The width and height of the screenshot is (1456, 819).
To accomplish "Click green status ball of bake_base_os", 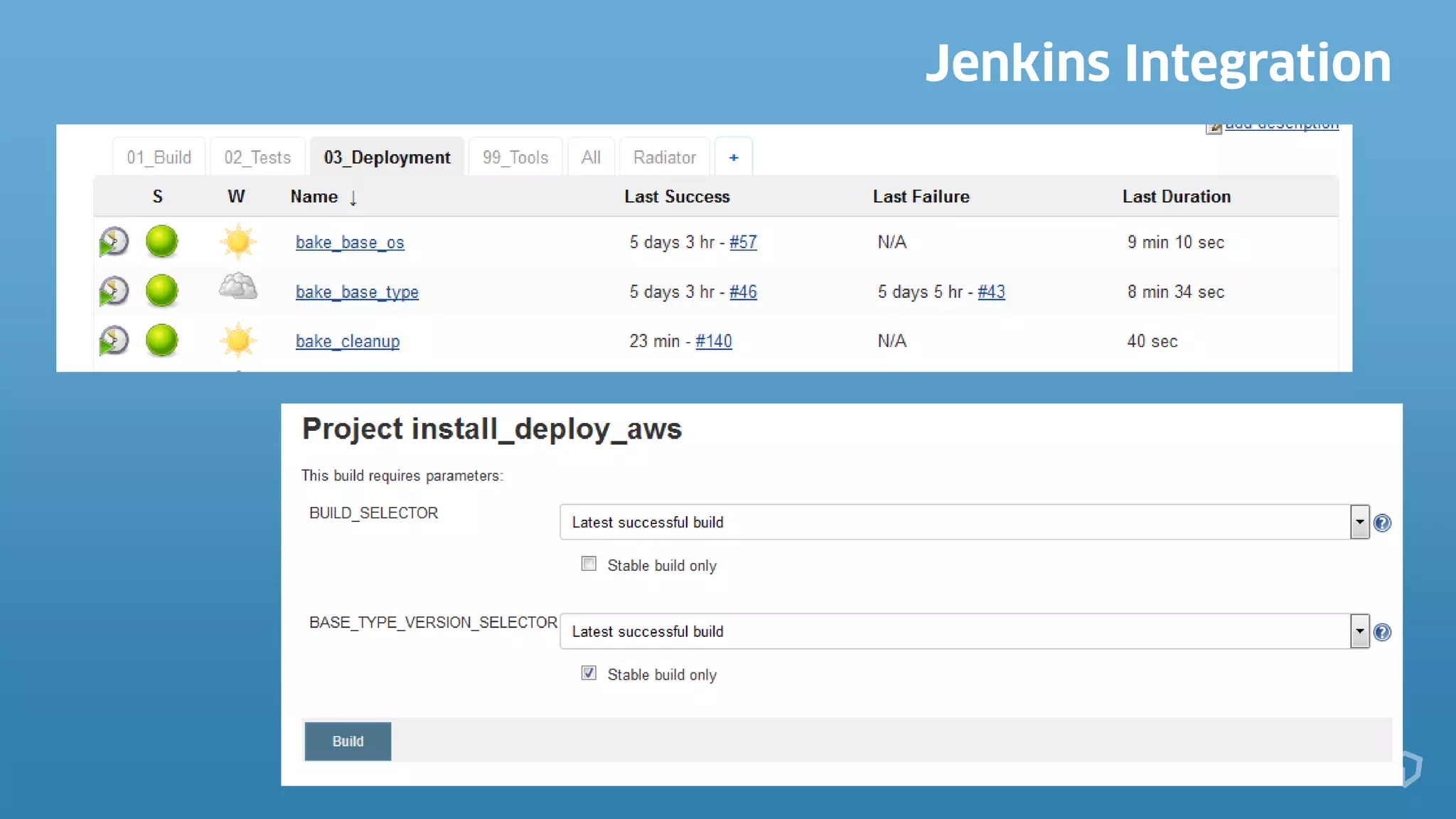I will (161, 241).
